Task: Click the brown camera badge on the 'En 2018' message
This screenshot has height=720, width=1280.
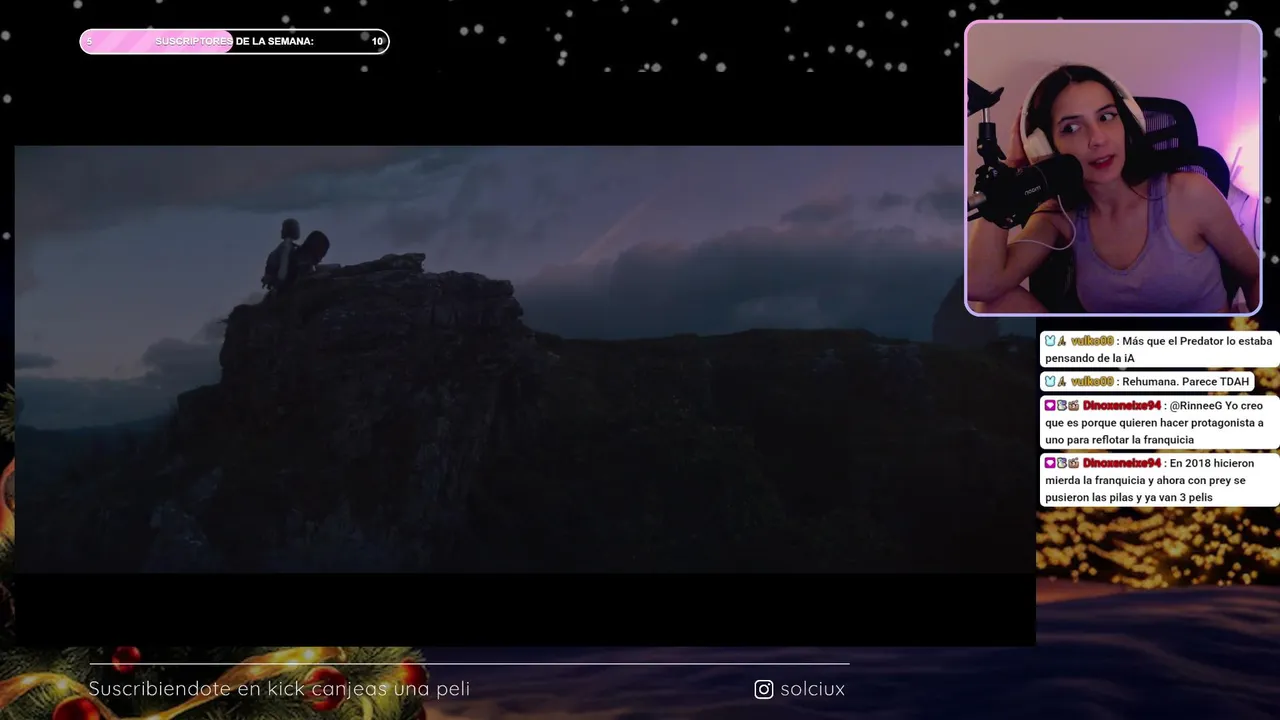Action: tap(1073, 463)
